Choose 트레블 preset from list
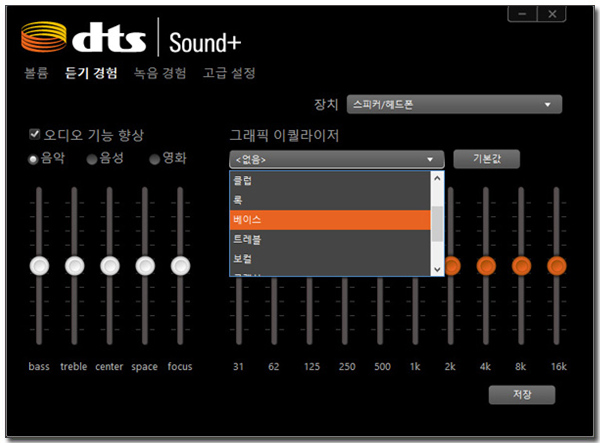The height and width of the screenshot is (443, 600). [330, 240]
